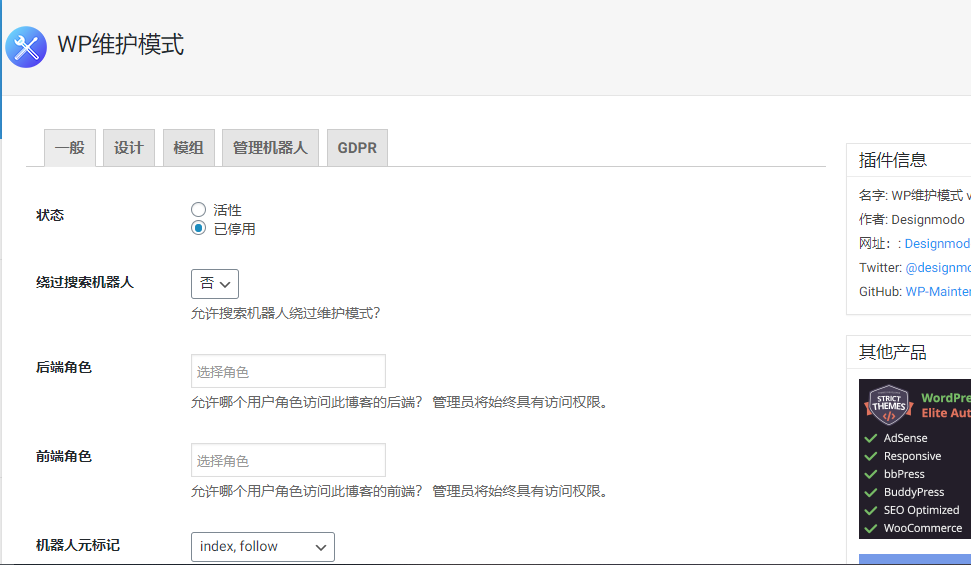
Task: Click the 允许搜索机器人绕过维护模式? help text
Action: click(285, 313)
